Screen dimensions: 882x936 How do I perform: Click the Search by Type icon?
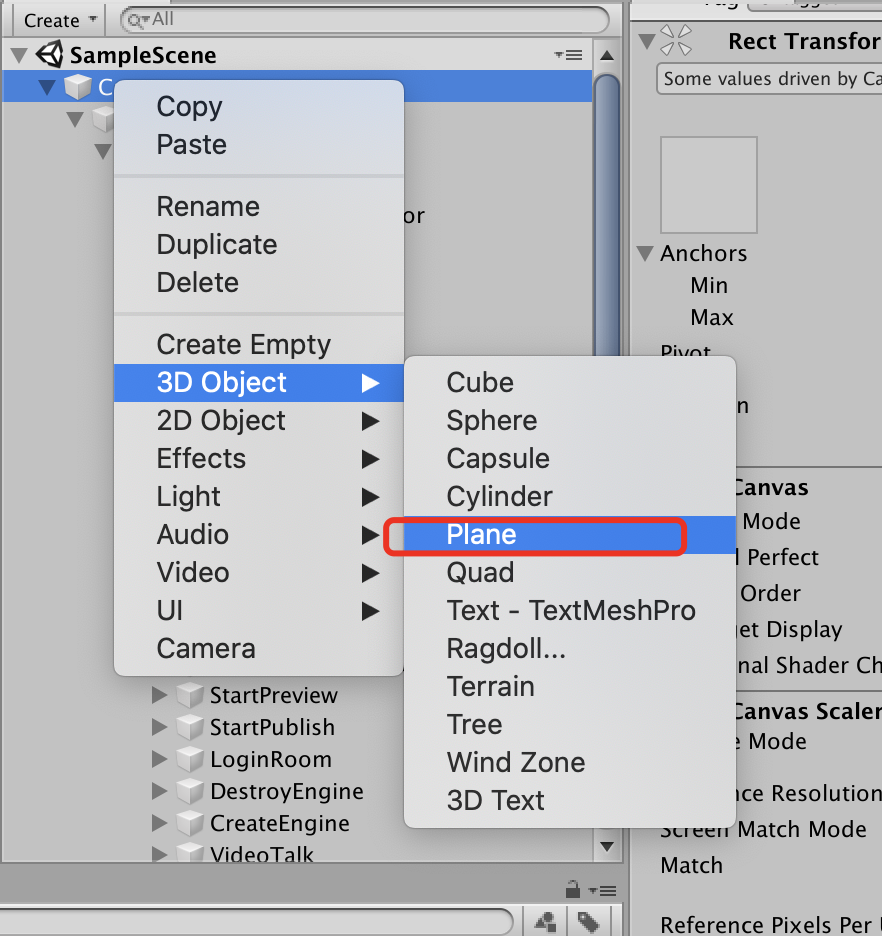pyautogui.click(x=546, y=921)
